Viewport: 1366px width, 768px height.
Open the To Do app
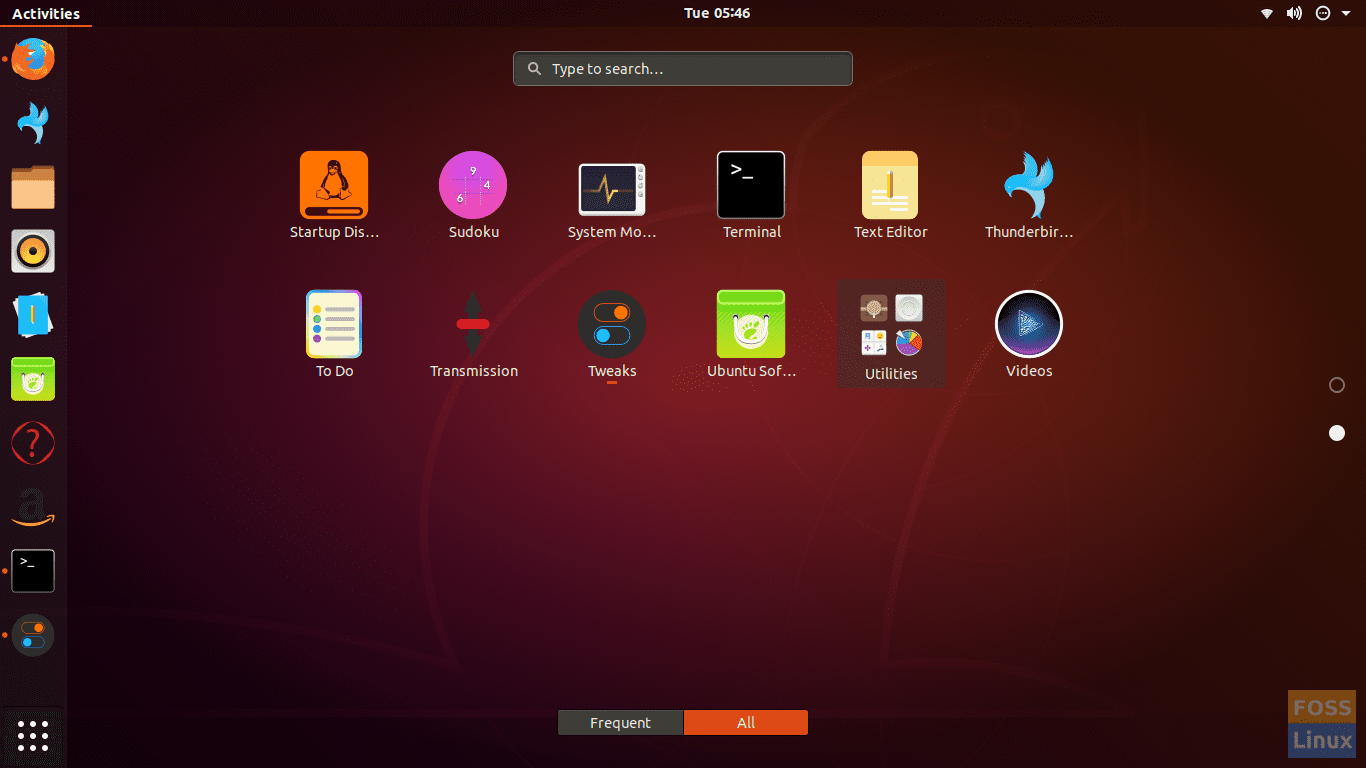[334, 335]
